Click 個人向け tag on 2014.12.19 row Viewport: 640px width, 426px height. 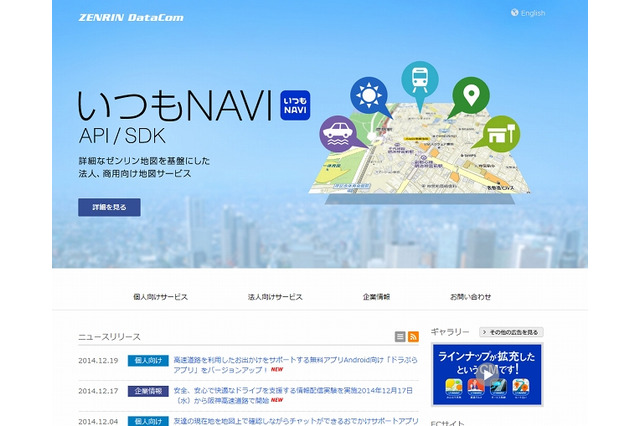(x=148, y=360)
